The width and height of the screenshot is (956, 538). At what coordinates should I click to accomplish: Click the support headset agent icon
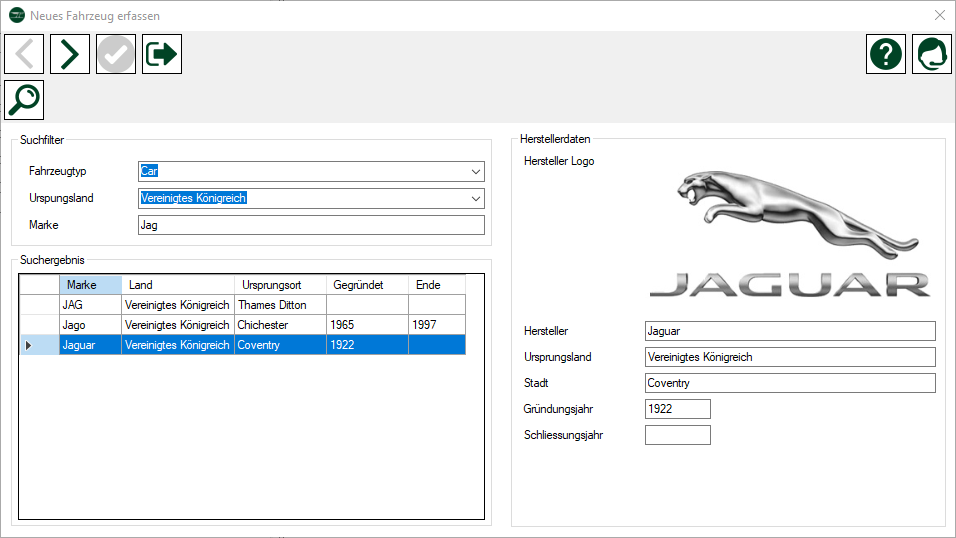point(932,54)
